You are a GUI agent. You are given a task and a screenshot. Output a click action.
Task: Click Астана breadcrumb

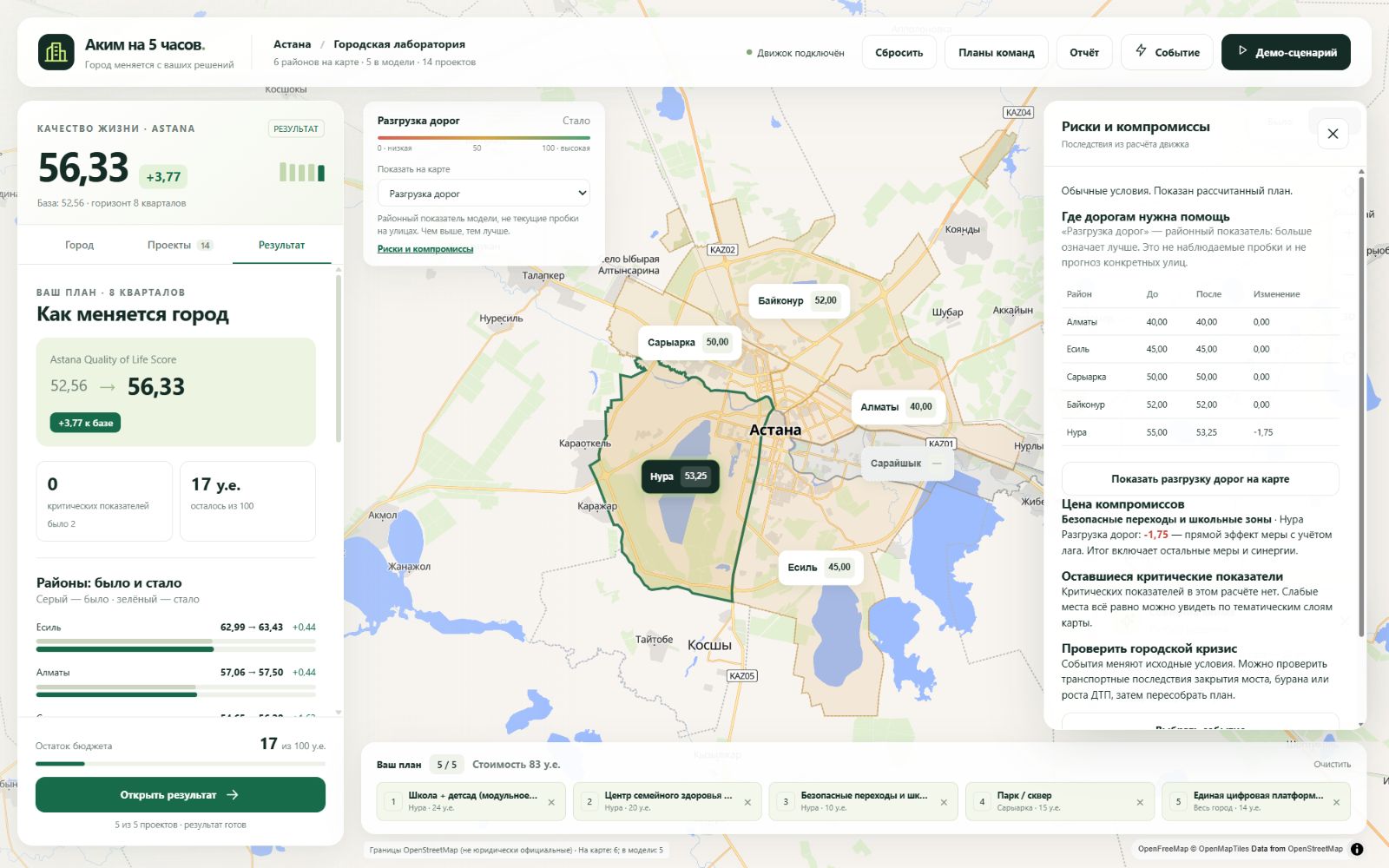click(292, 44)
